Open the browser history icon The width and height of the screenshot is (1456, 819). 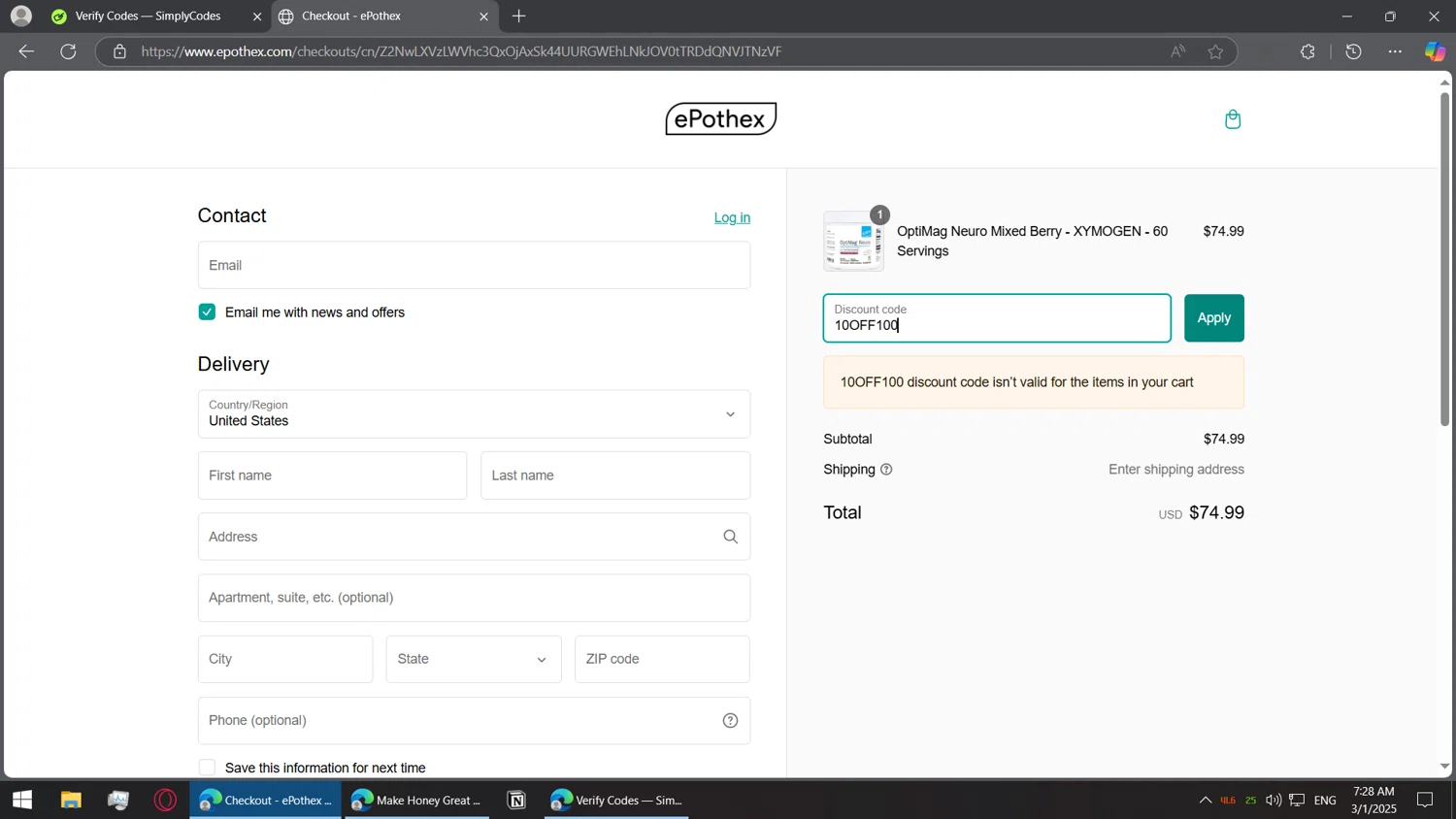(x=1354, y=51)
